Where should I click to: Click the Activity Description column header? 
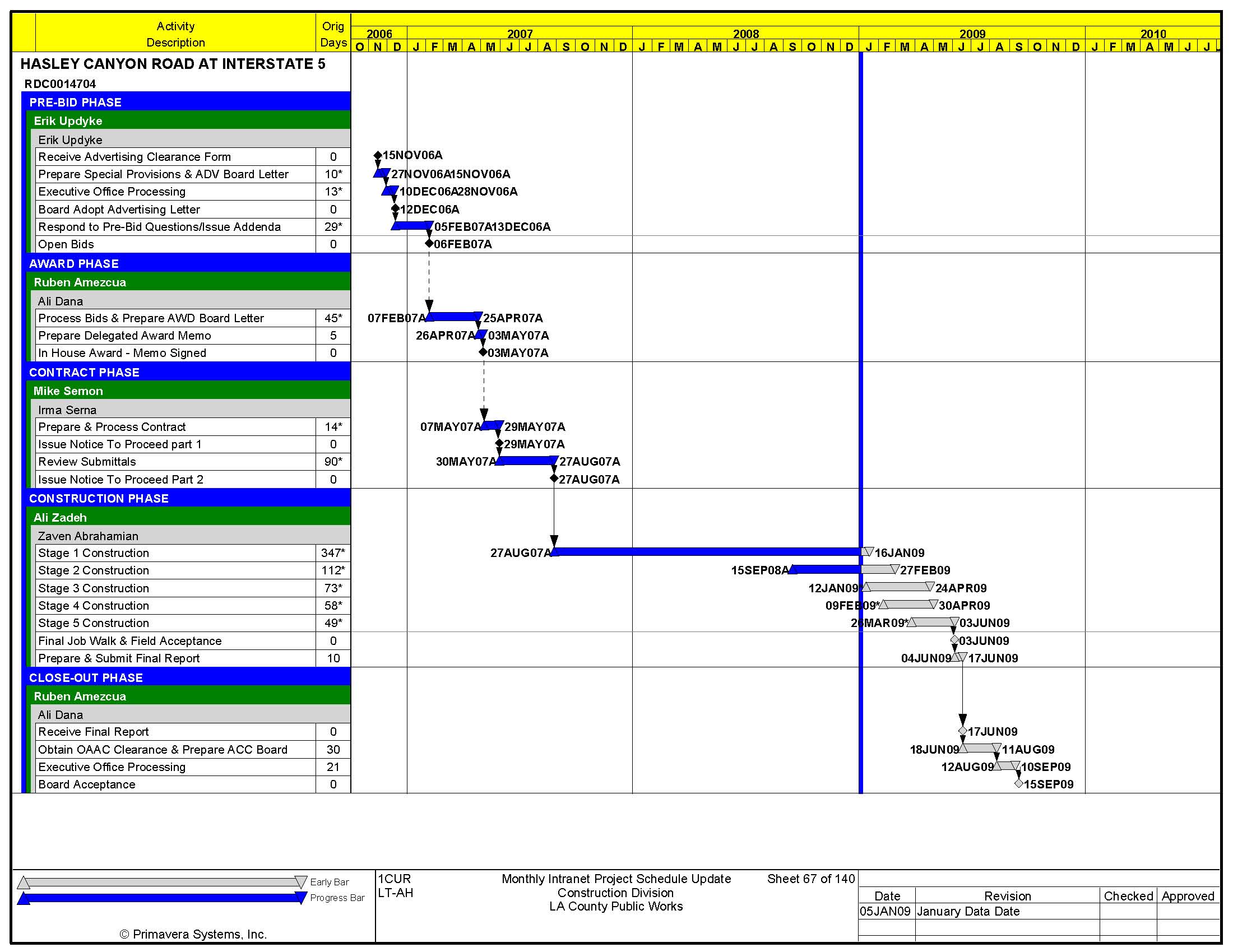pyautogui.click(x=175, y=34)
